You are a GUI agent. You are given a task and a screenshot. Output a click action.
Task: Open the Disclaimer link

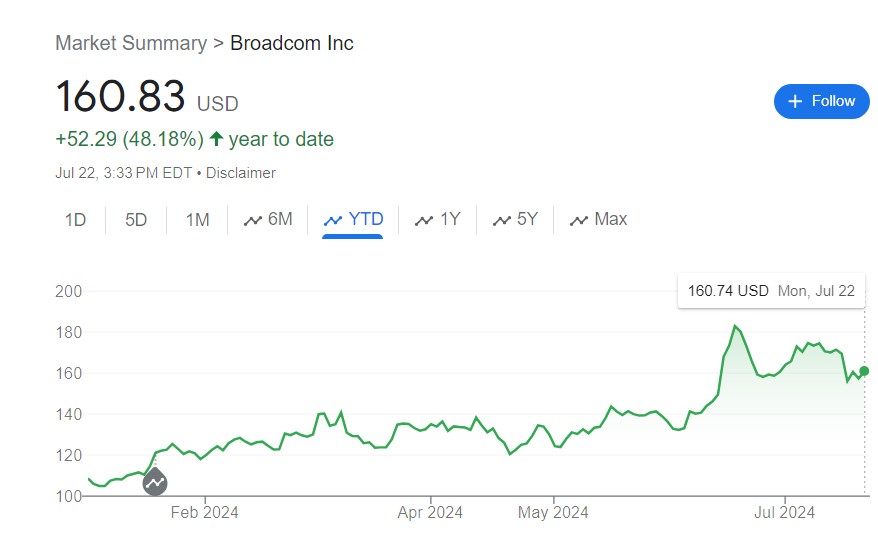pyautogui.click(x=240, y=173)
